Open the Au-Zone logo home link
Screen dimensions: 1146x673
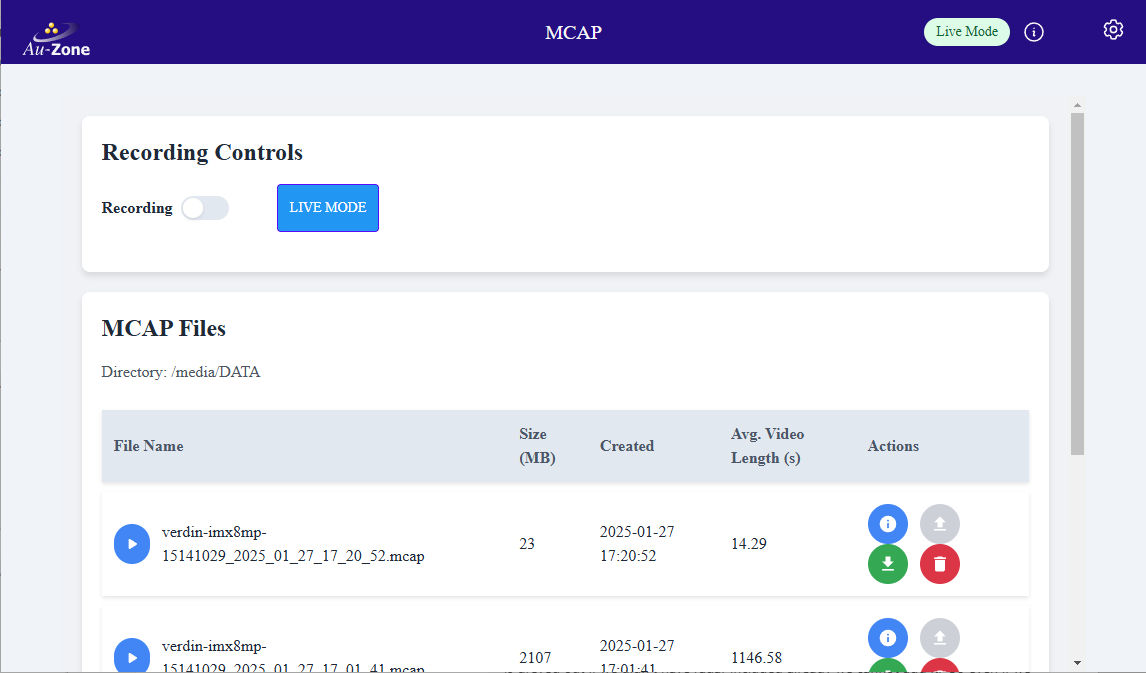(56, 39)
